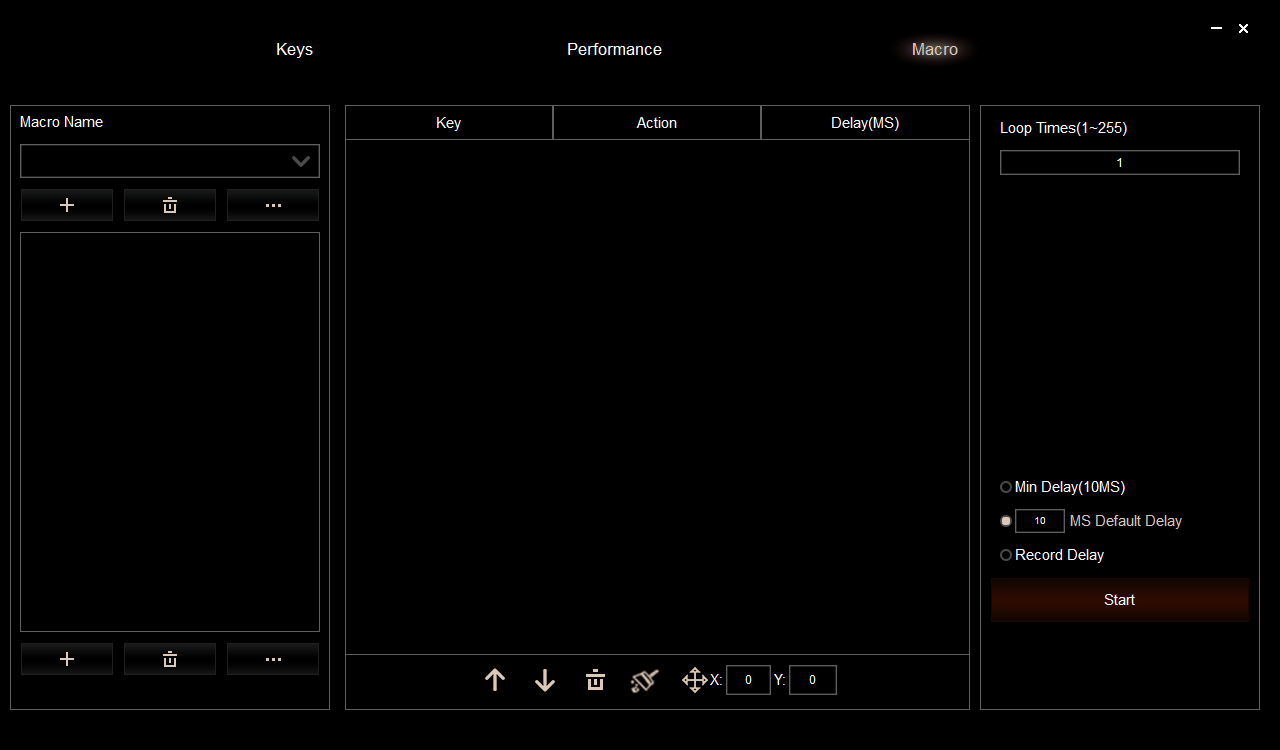Screen dimensions: 1280x750
Task: Open upper more options ellipsis button
Action: point(273,205)
